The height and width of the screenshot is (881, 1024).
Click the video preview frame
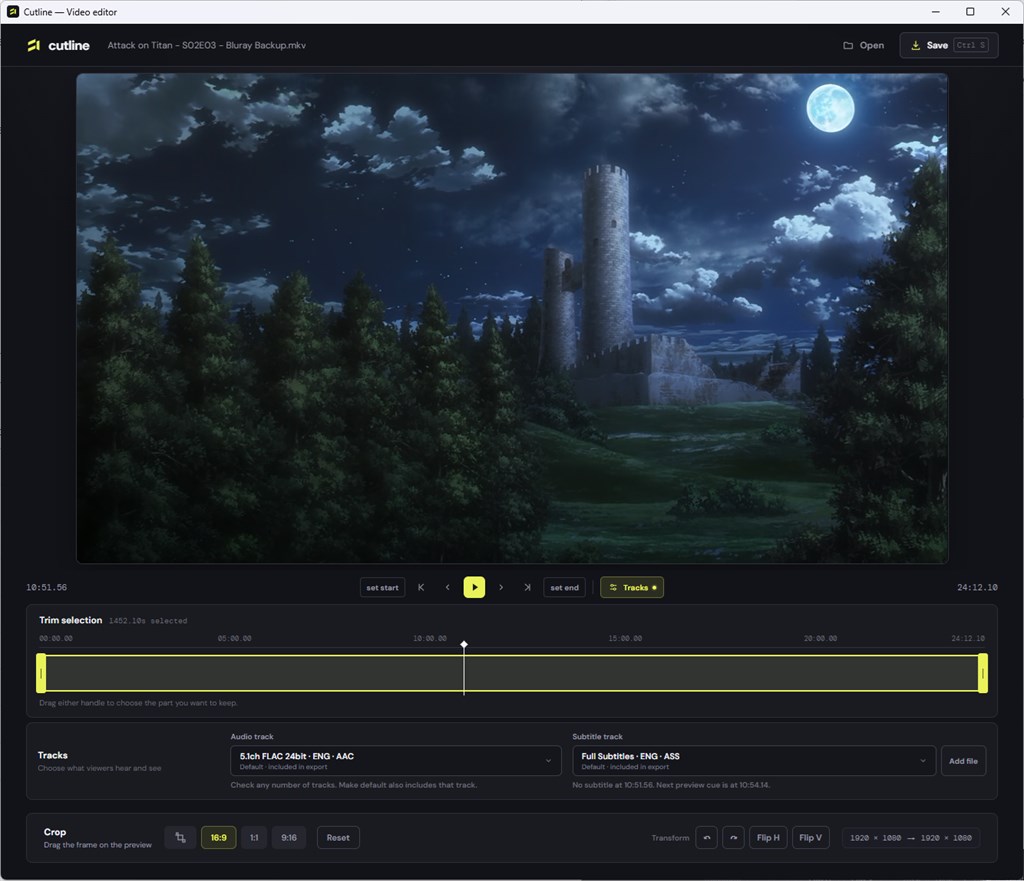click(512, 318)
